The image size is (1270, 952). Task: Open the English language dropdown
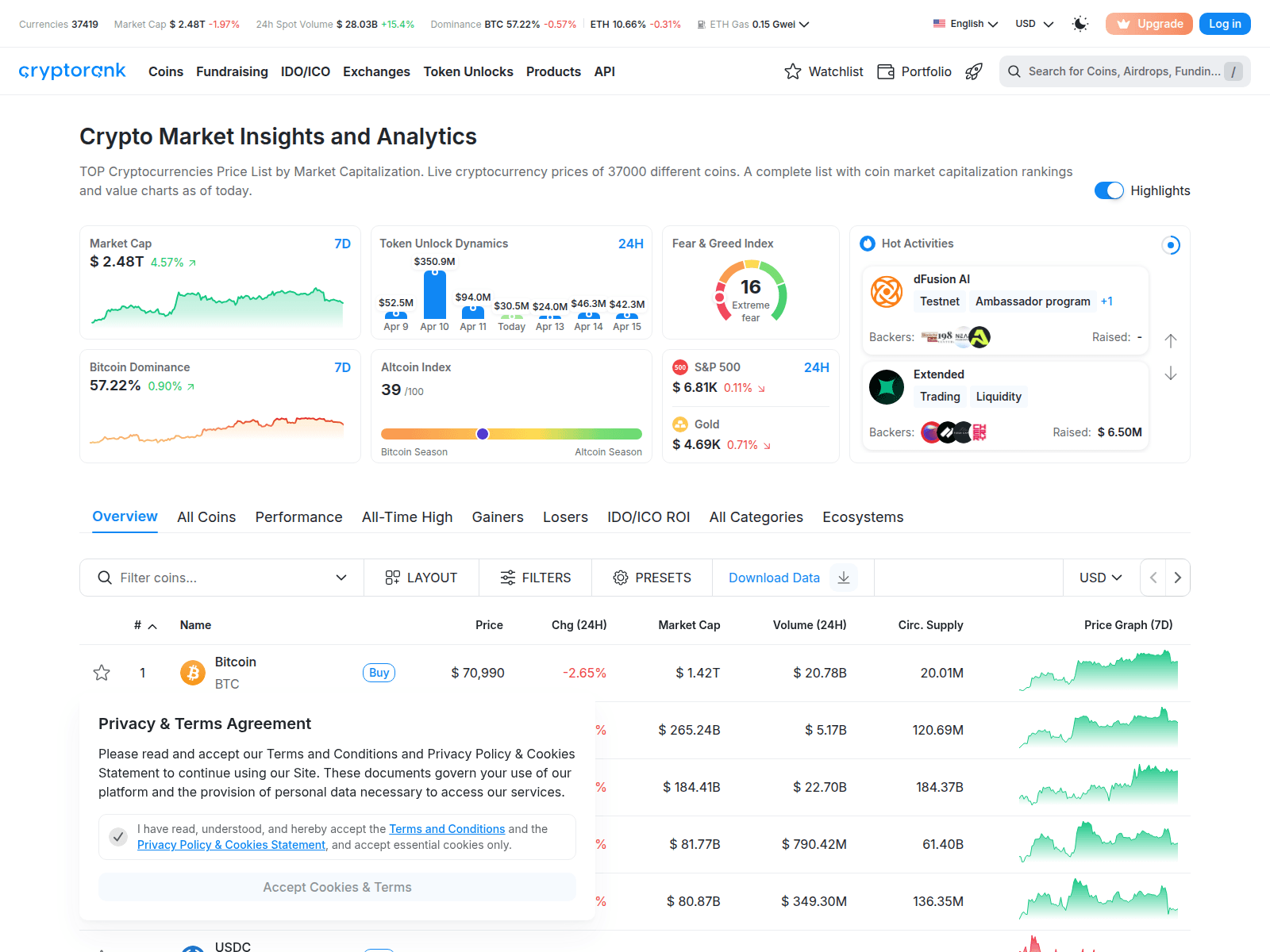[966, 24]
